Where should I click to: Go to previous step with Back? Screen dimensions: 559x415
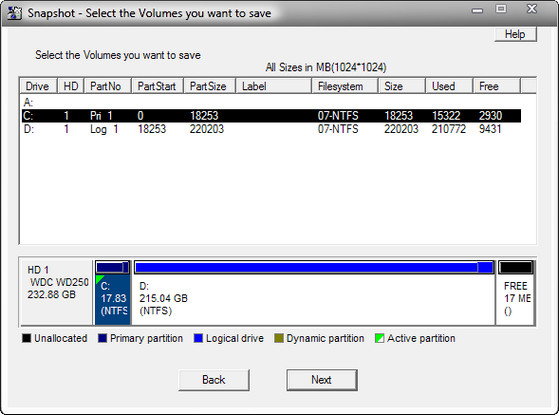coord(214,380)
